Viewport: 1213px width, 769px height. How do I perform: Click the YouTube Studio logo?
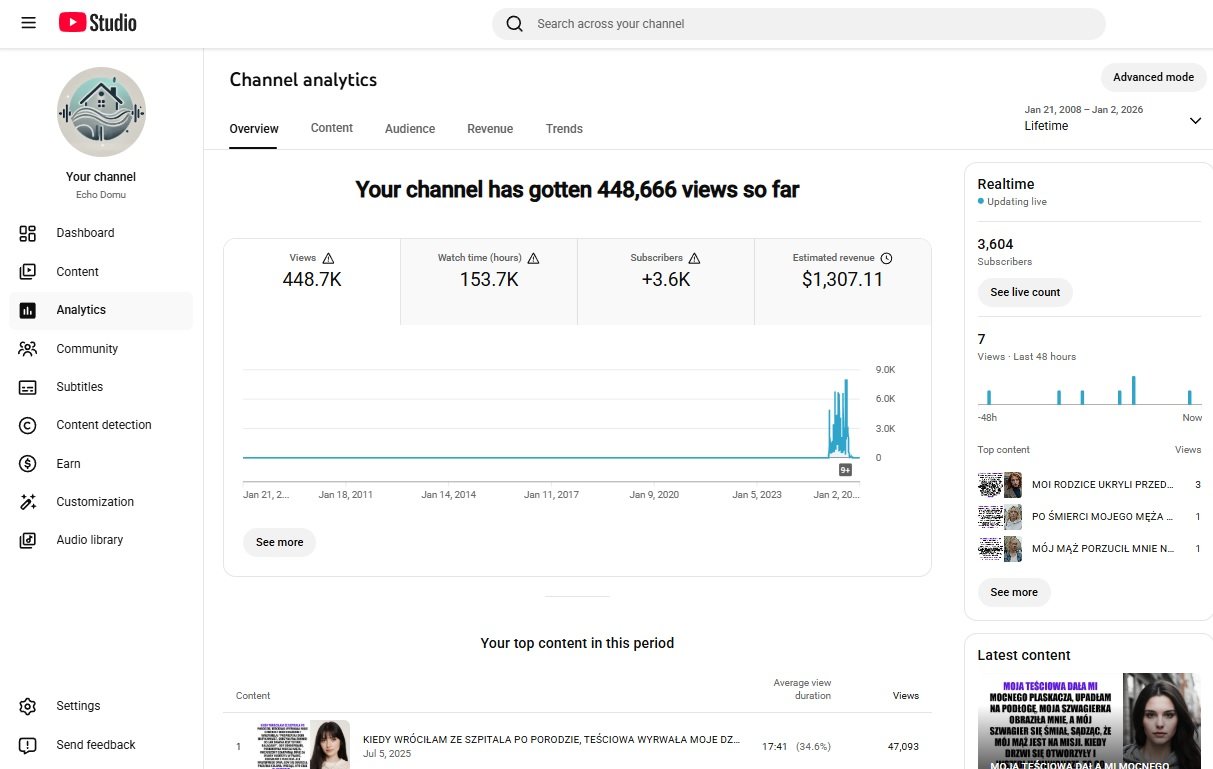click(98, 23)
